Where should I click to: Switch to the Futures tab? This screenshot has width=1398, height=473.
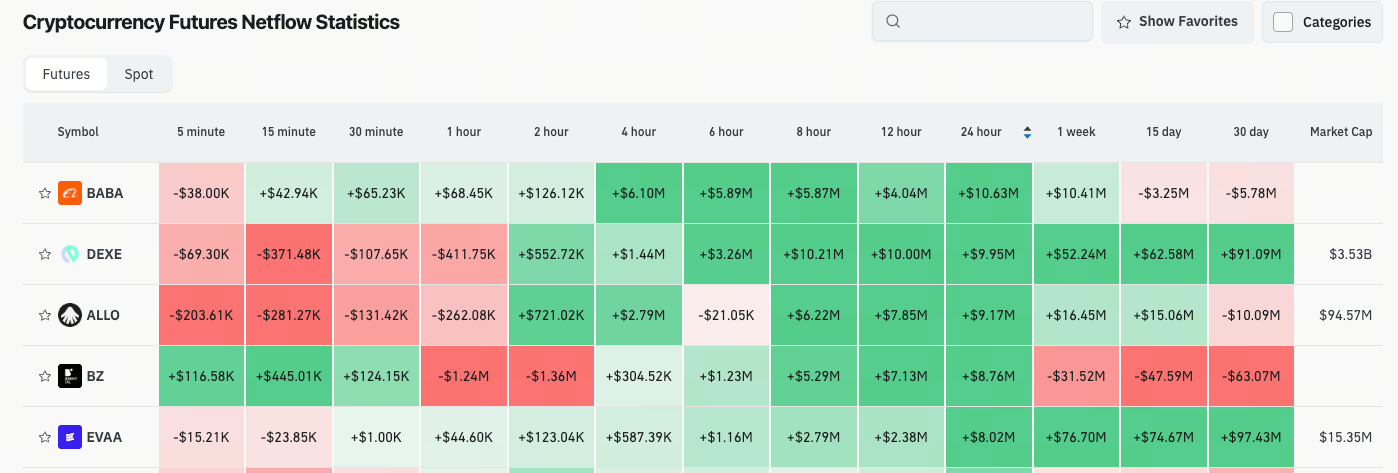[x=66, y=74]
